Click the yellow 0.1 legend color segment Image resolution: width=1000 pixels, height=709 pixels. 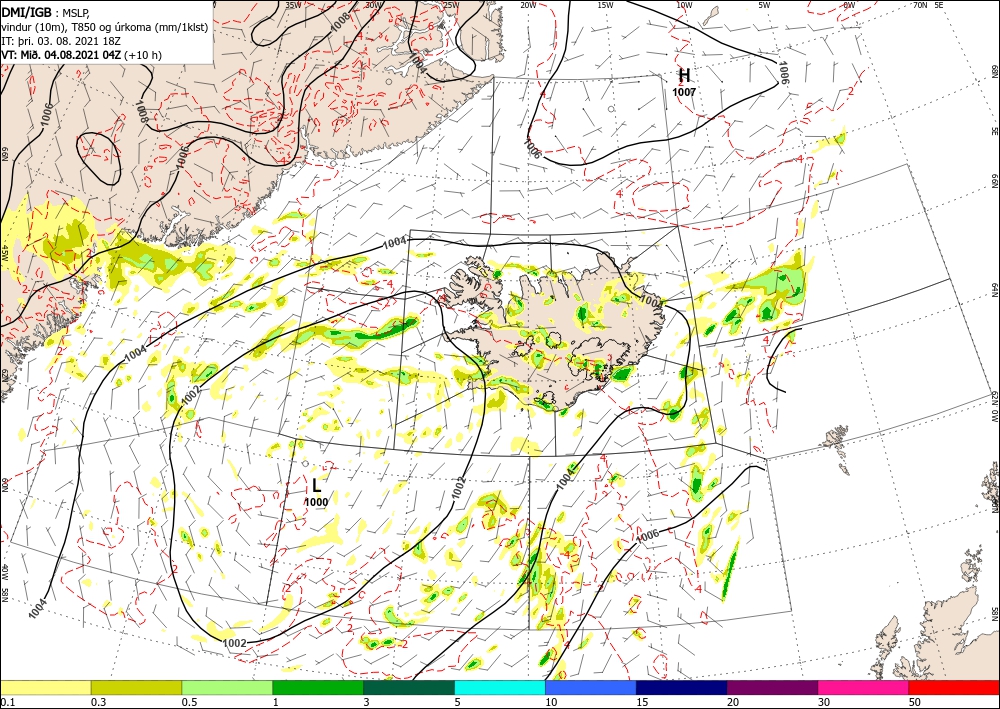[x=45, y=687]
